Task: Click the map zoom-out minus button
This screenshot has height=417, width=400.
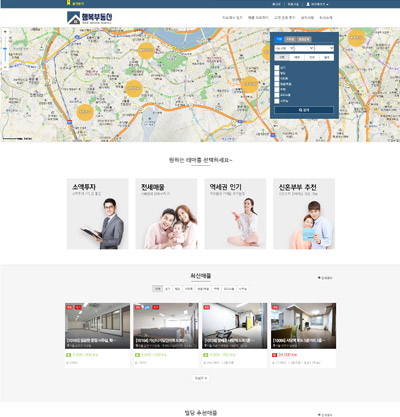Action: pos(5,67)
